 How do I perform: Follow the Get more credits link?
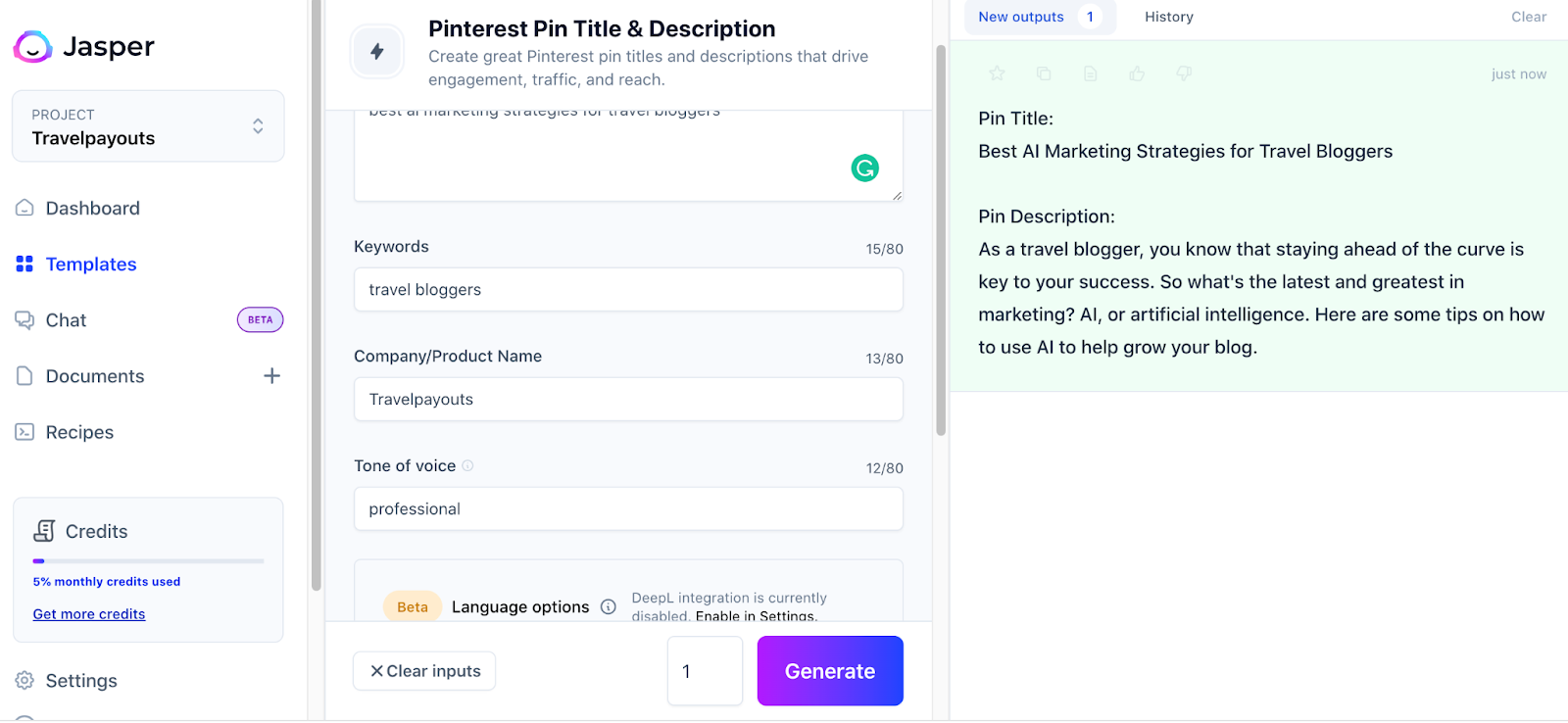[89, 614]
